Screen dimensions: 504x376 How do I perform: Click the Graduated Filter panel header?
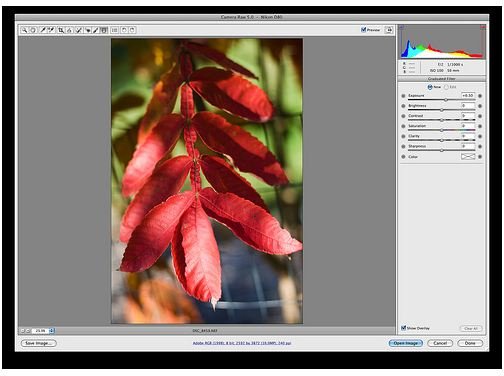[442, 79]
